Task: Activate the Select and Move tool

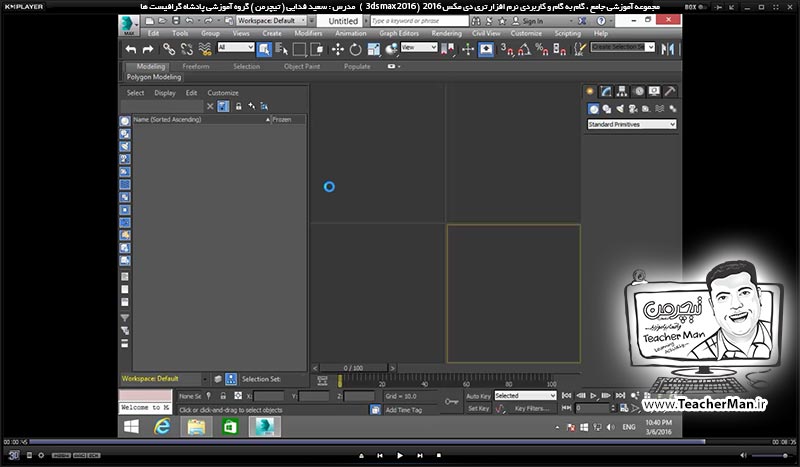Action: 338,49
